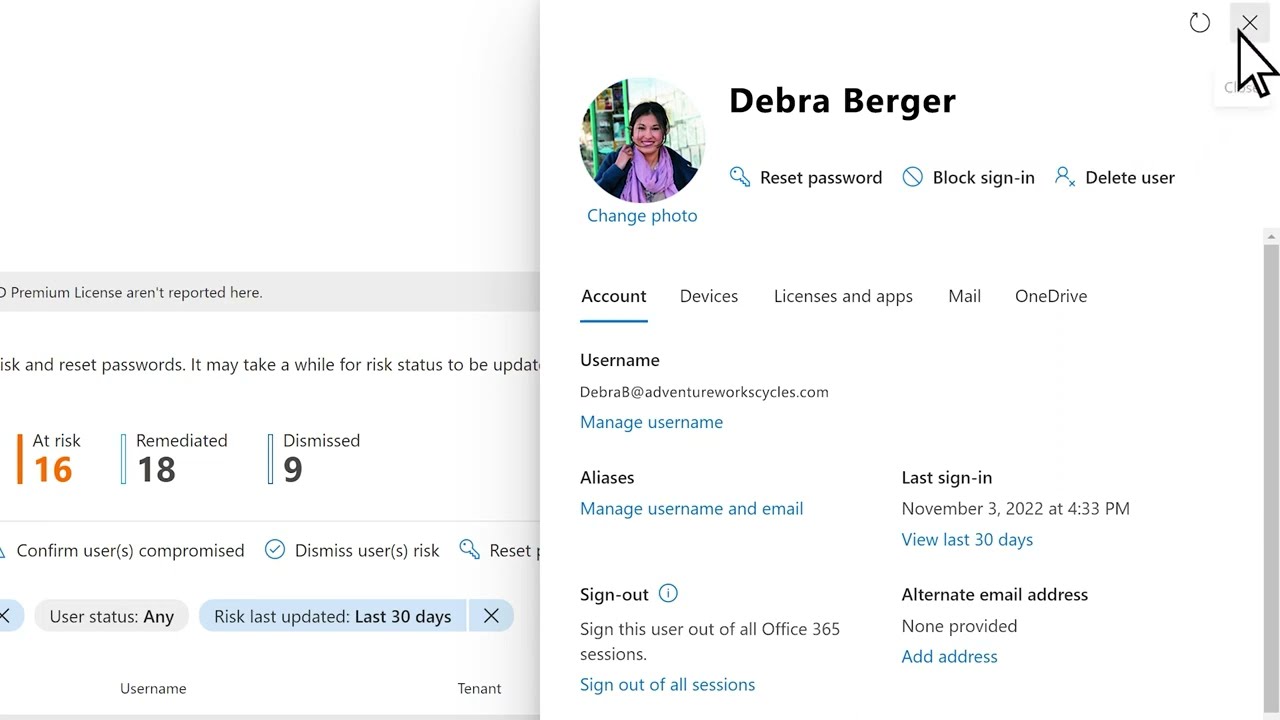Open the OneDrive tab
The image size is (1280, 720).
click(1051, 296)
